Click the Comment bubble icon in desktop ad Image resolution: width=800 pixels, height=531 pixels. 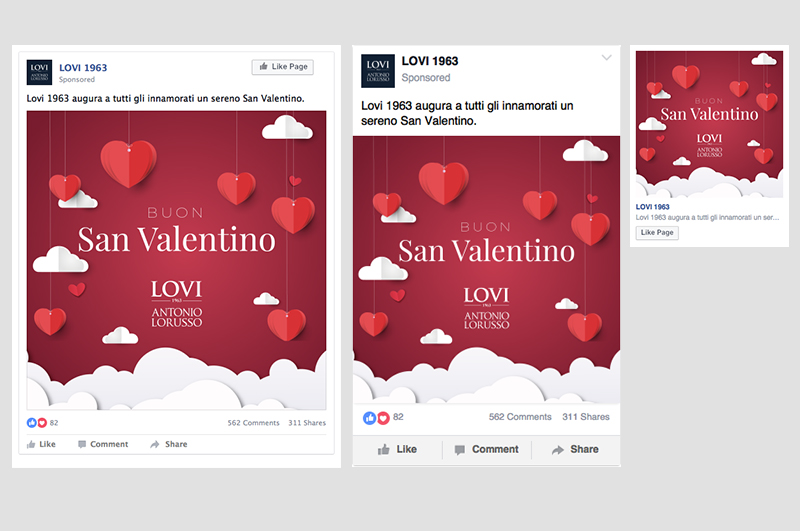point(82,444)
